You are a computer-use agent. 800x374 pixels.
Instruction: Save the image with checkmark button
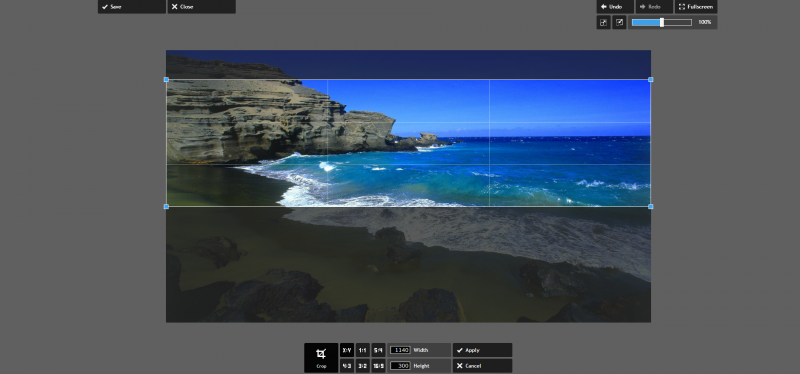click(x=132, y=7)
